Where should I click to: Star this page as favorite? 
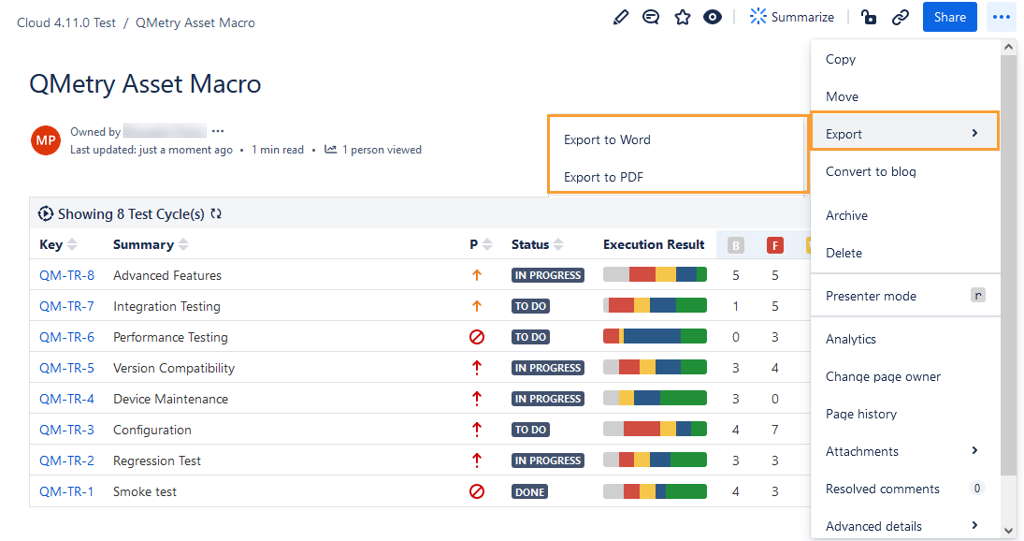pyautogui.click(x=682, y=17)
